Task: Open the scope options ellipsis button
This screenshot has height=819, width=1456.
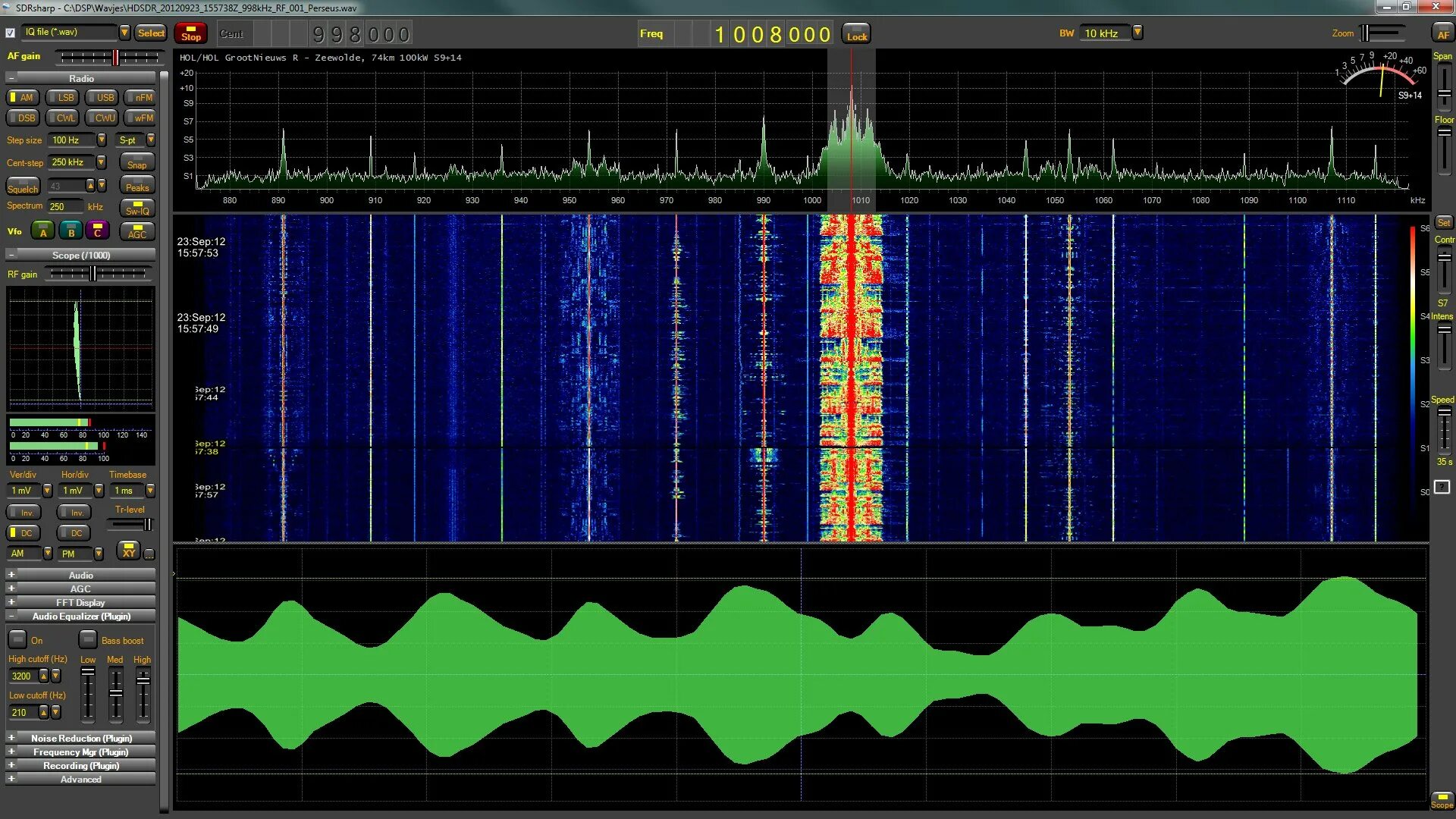Action: point(149,554)
